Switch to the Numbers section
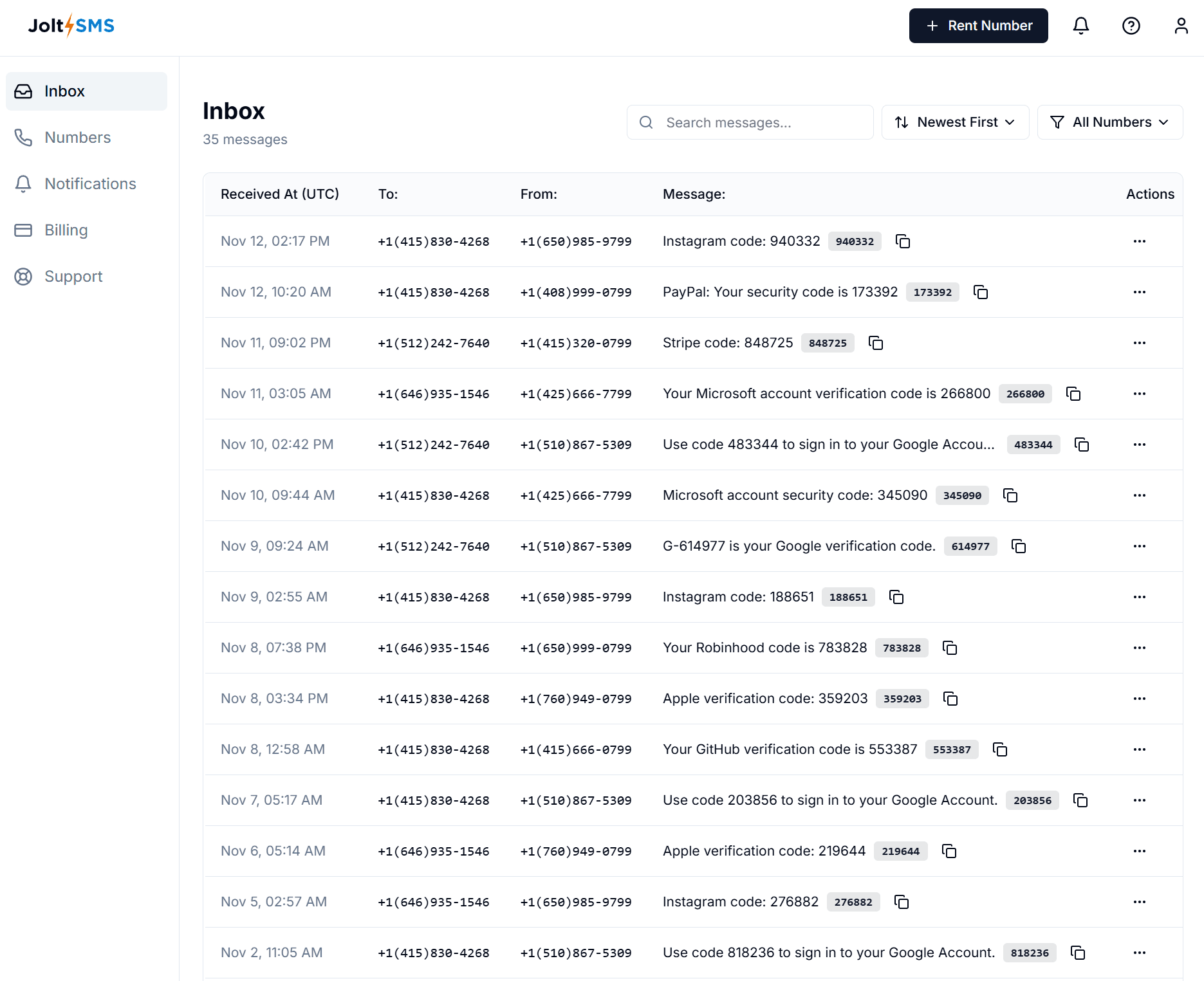 click(77, 137)
